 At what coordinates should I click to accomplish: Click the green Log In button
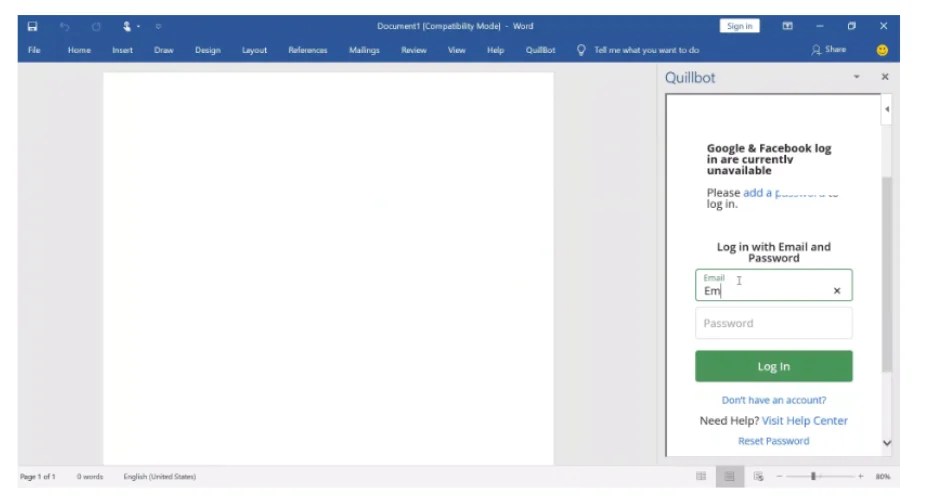coord(773,366)
